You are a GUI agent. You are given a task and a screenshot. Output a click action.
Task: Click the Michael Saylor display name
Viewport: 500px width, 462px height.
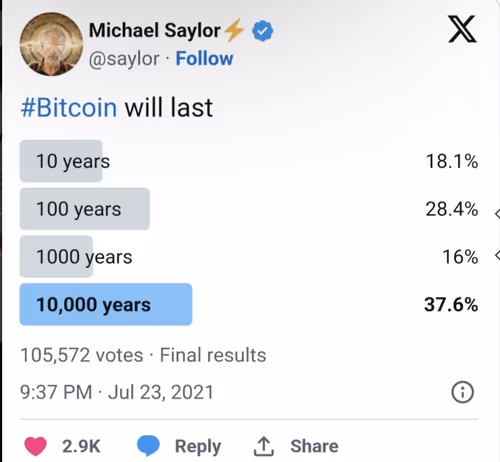pyautogui.click(x=154, y=30)
